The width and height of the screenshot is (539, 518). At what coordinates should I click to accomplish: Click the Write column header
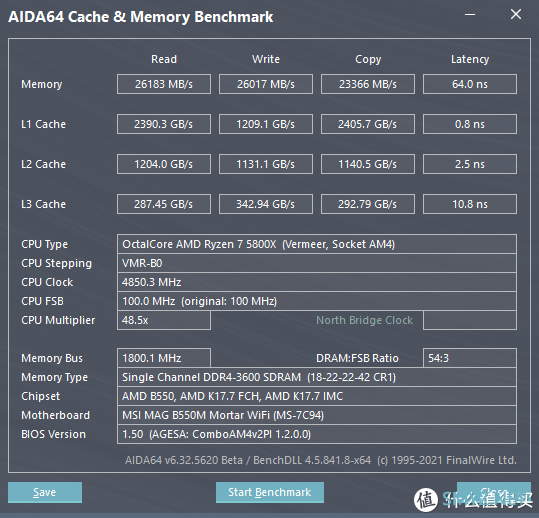tap(266, 59)
